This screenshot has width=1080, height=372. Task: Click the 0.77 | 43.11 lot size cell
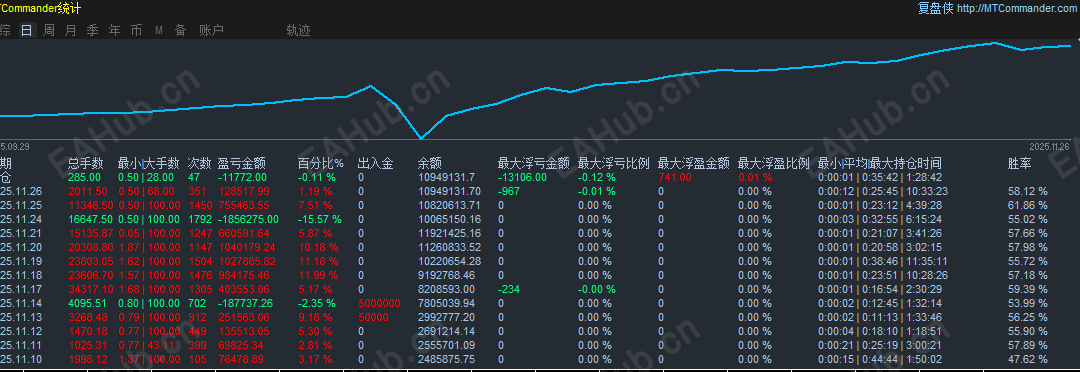coord(146,345)
